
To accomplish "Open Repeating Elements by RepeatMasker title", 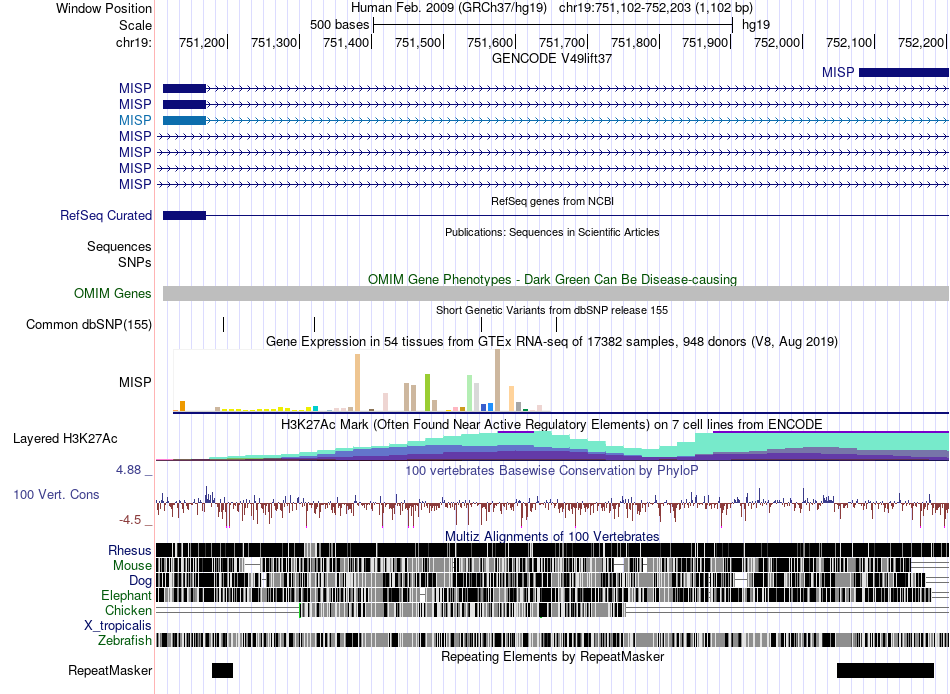I will click(x=553, y=656).
